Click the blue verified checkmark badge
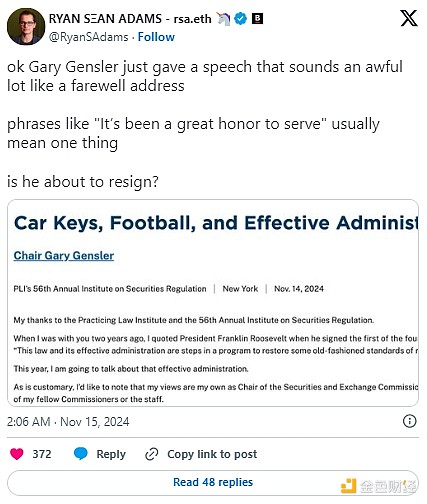 pyautogui.click(x=241, y=19)
